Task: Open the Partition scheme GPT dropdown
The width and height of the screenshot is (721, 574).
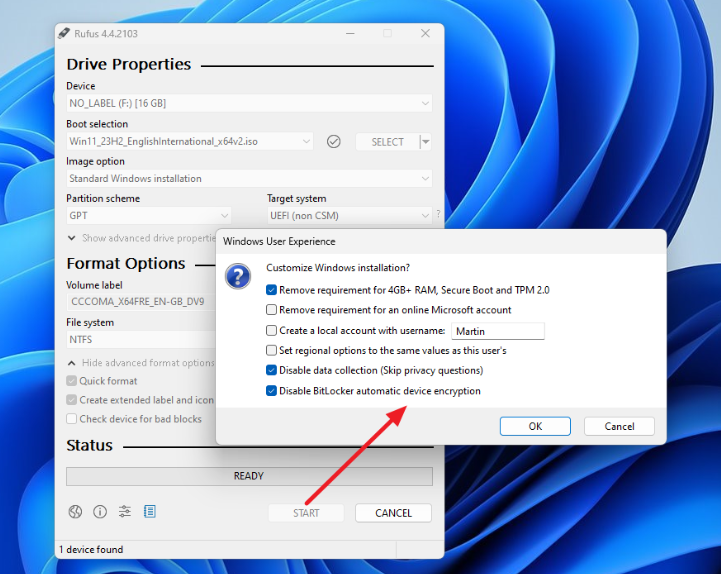Action: pos(148,216)
